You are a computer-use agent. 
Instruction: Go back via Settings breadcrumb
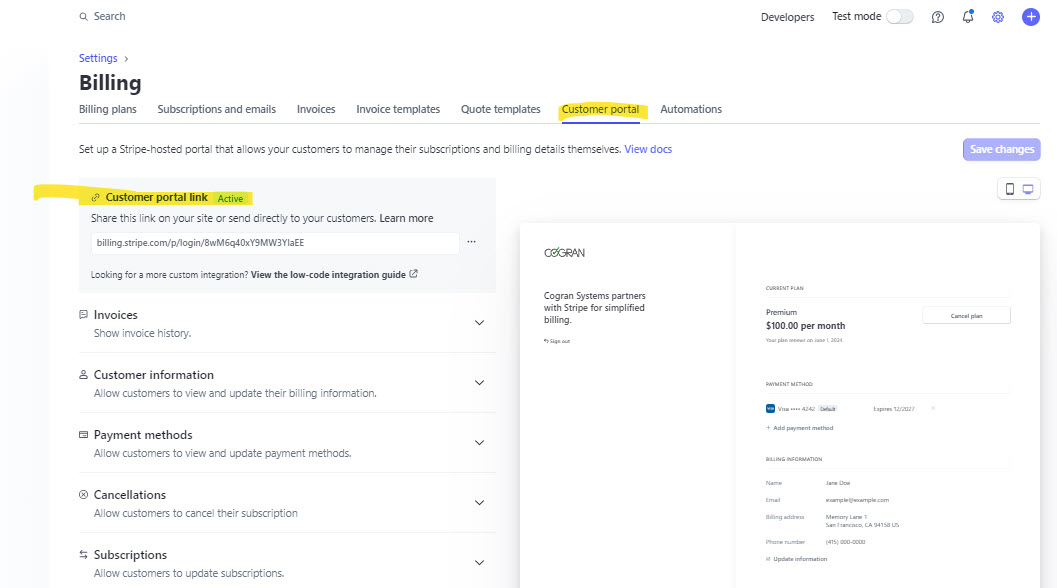(98, 58)
